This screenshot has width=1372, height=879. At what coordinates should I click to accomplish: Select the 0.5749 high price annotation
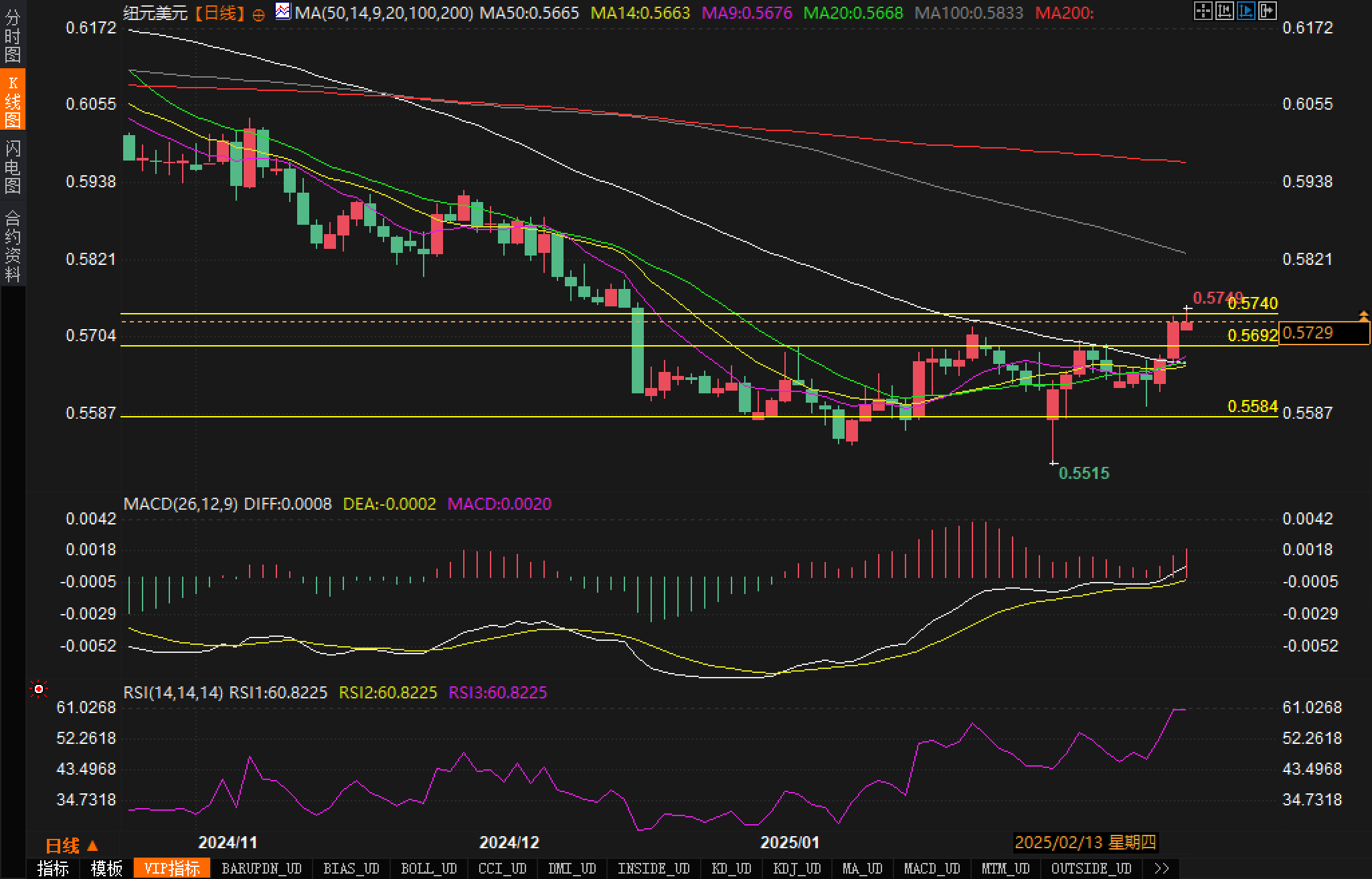pyautogui.click(x=1218, y=297)
